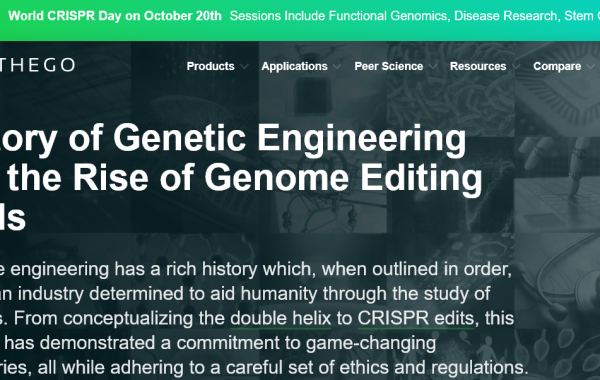Click the stethoscope background image
Image resolution: width=600 pixels, height=380 pixels.
pos(557,281)
